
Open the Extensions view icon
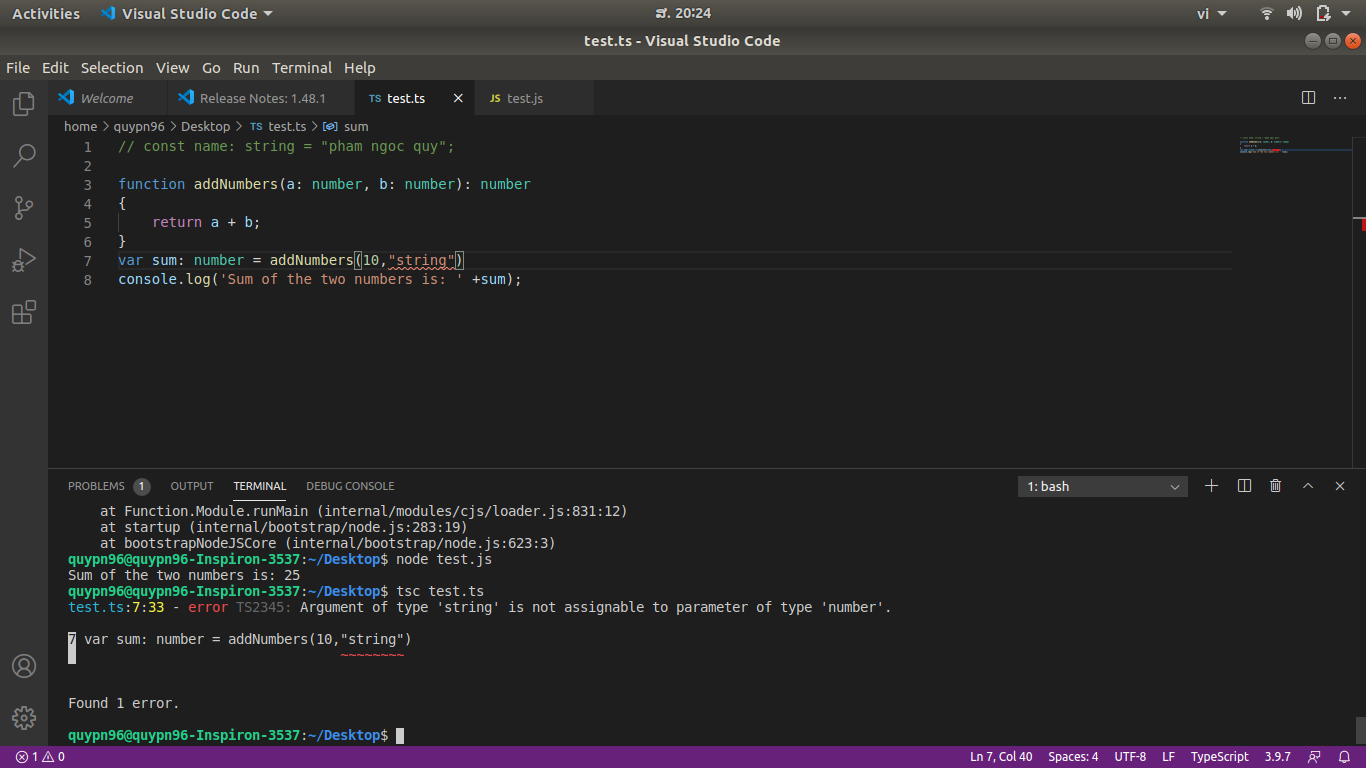coord(24,313)
